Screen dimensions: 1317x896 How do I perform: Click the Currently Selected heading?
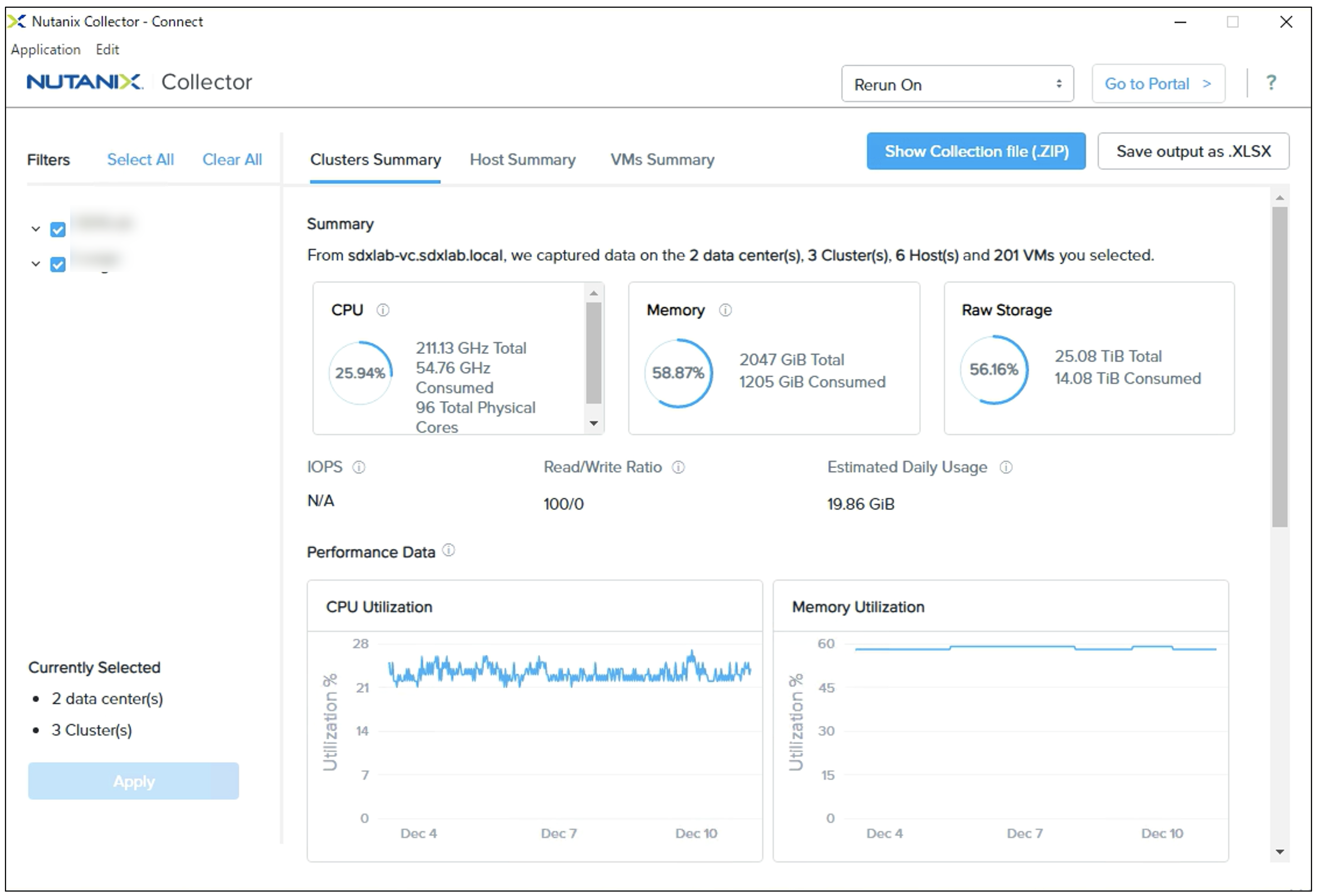point(95,667)
